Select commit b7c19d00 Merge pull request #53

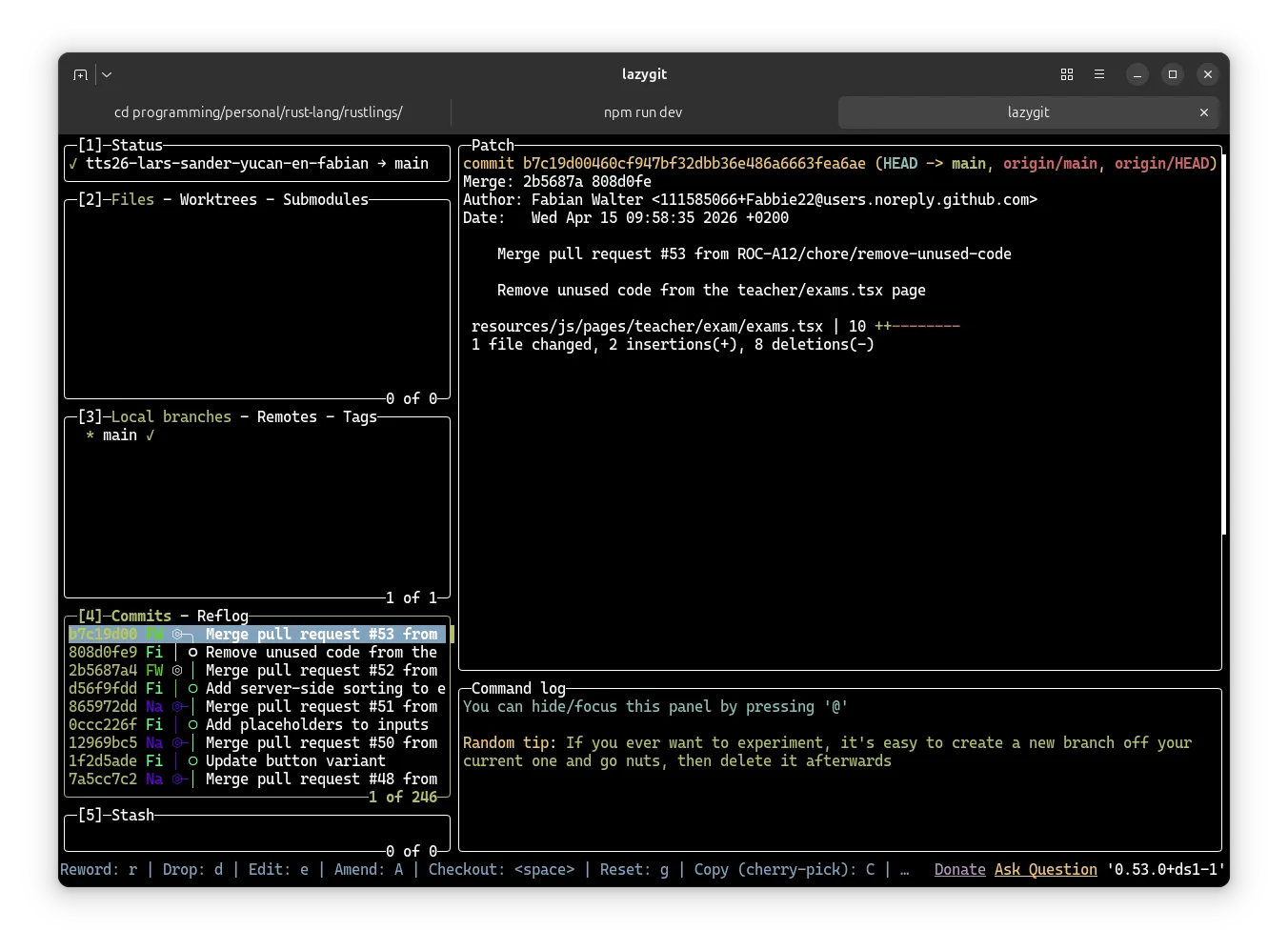257,635
